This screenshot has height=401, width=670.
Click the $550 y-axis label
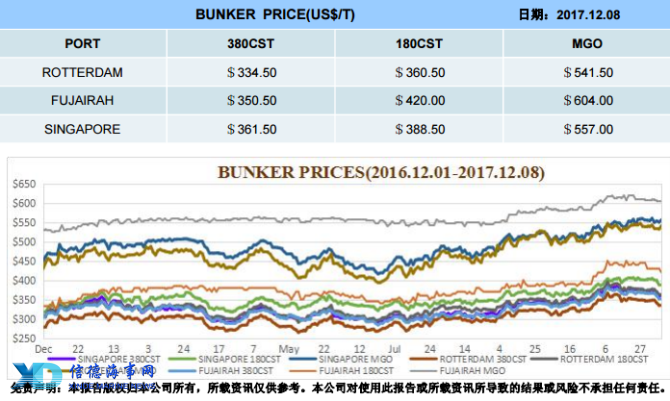[x=24, y=223]
